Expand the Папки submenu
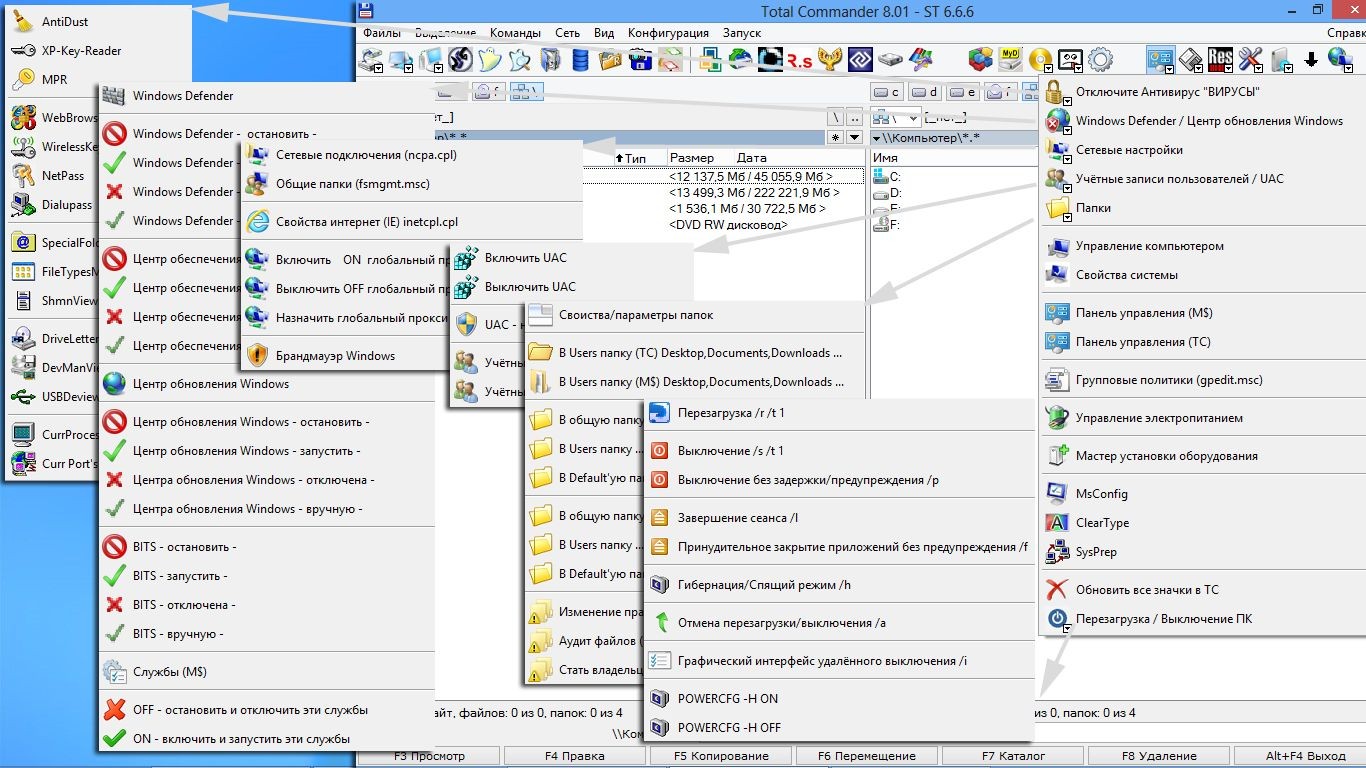 pos(1200,207)
